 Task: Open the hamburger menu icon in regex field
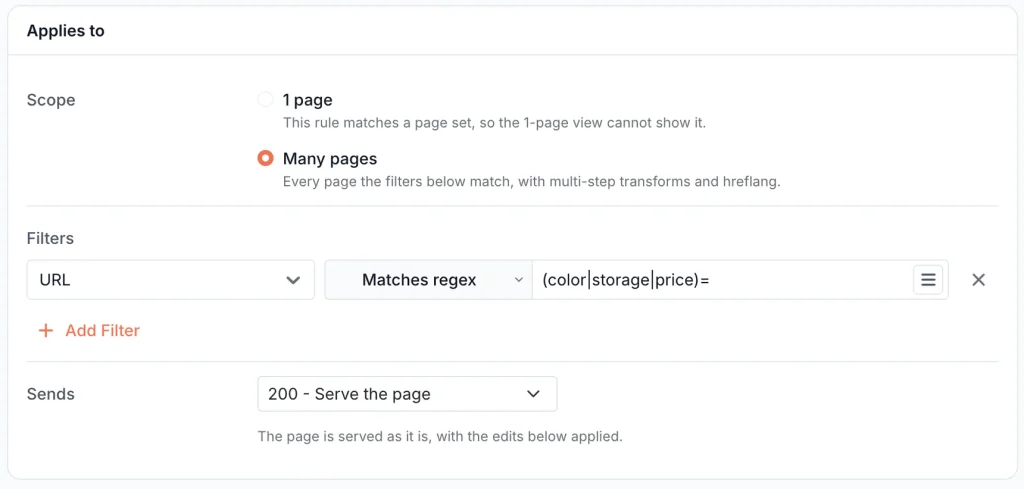click(x=928, y=280)
